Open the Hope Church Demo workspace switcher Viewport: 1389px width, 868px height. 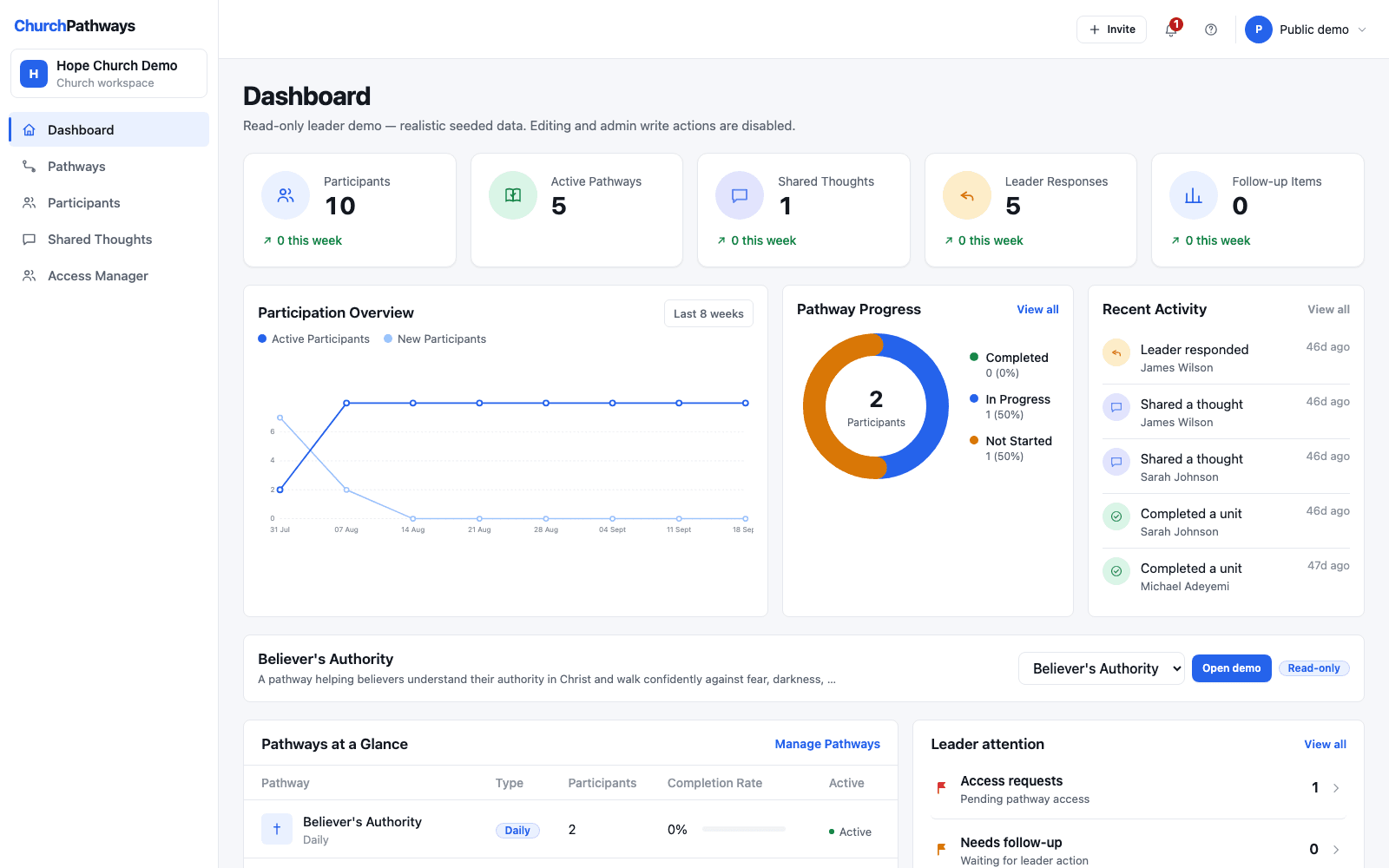(109, 74)
